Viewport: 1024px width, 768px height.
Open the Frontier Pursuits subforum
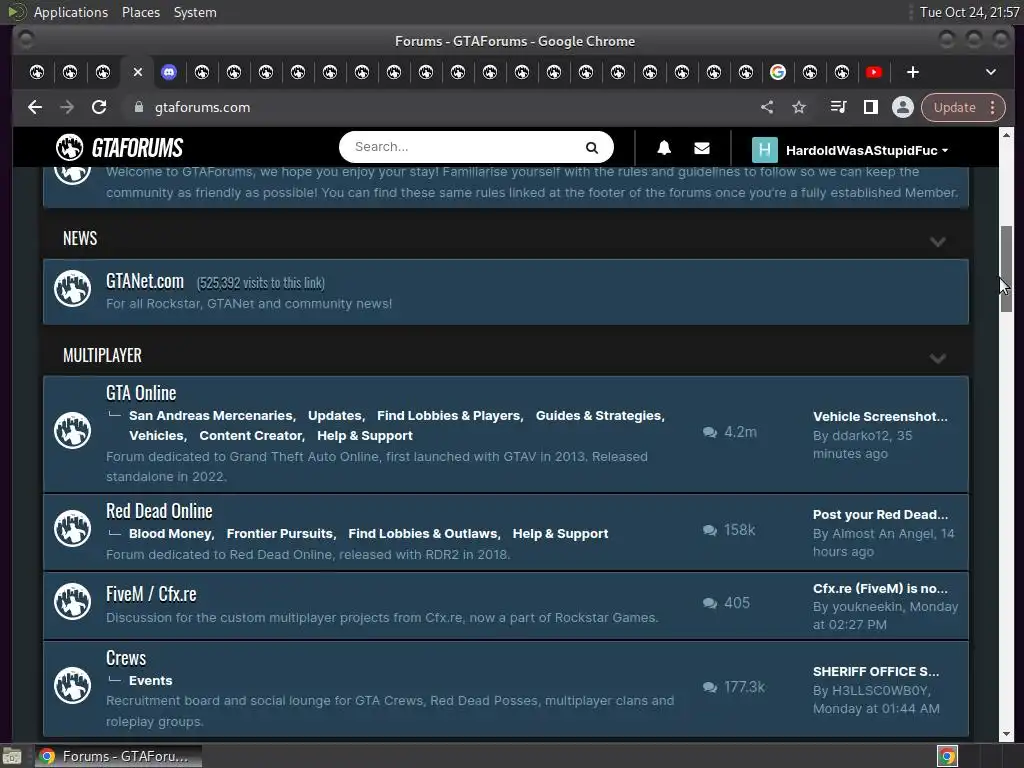click(280, 534)
